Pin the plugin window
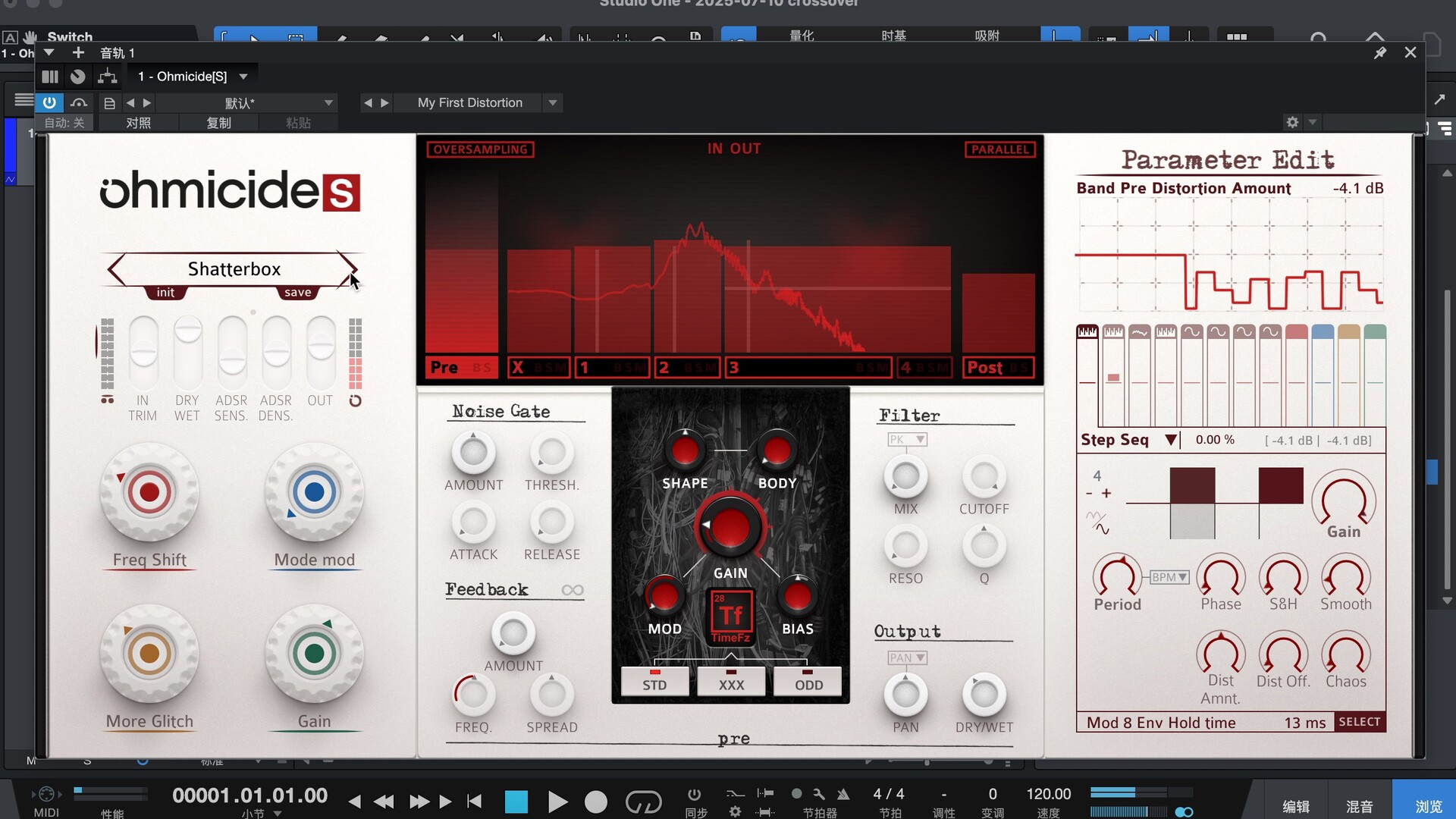This screenshot has width=1456, height=819. (x=1379, y=52)
